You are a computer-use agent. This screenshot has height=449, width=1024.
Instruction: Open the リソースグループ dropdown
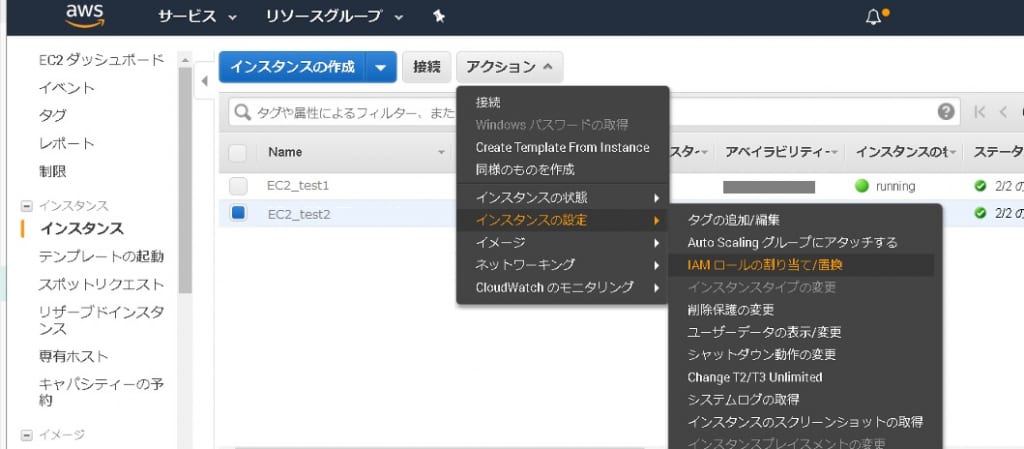tap(334, 17)
